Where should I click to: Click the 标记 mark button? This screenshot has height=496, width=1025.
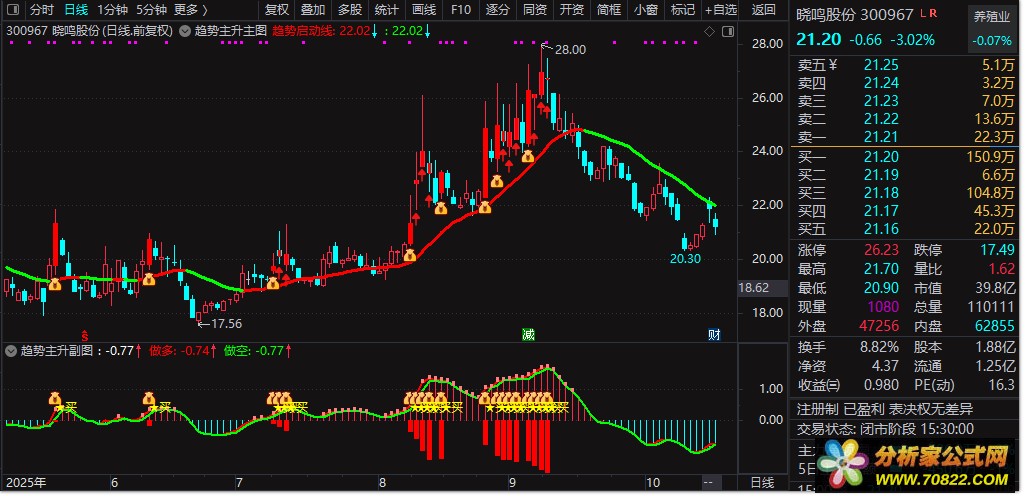pyautogui.click(x=682, y=10)
